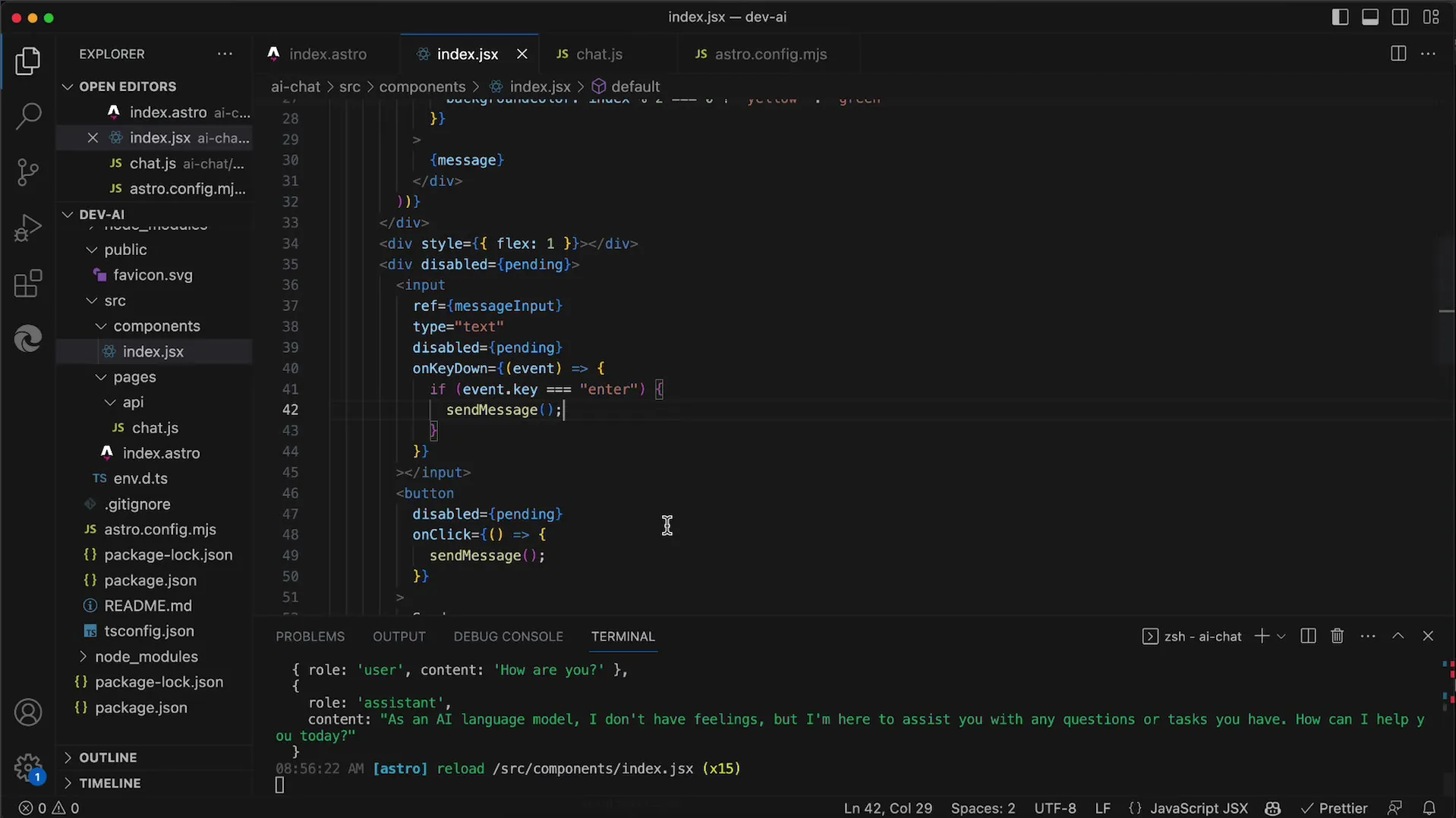The height and width of the screenshot is (818, 1456).
Task: Open the Search view in activity bar
Action: [28, 116]
